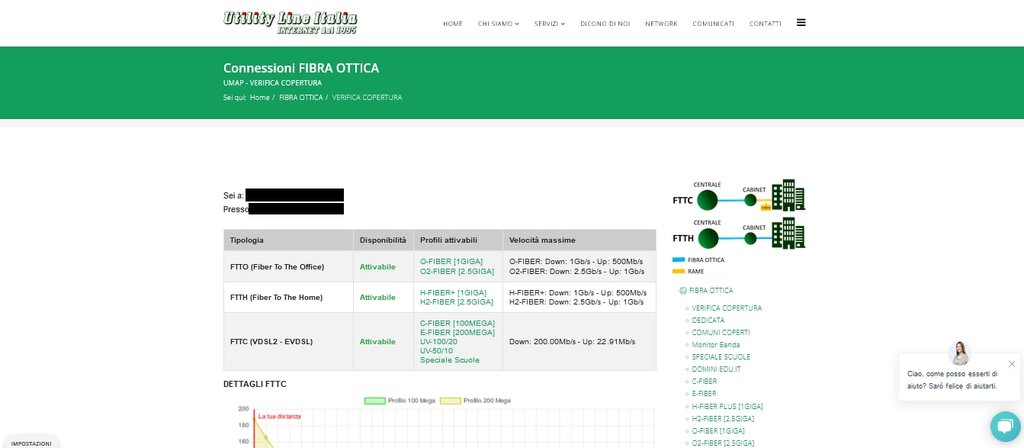Click the DETTAGLI FTTC heading

point(255,384)
